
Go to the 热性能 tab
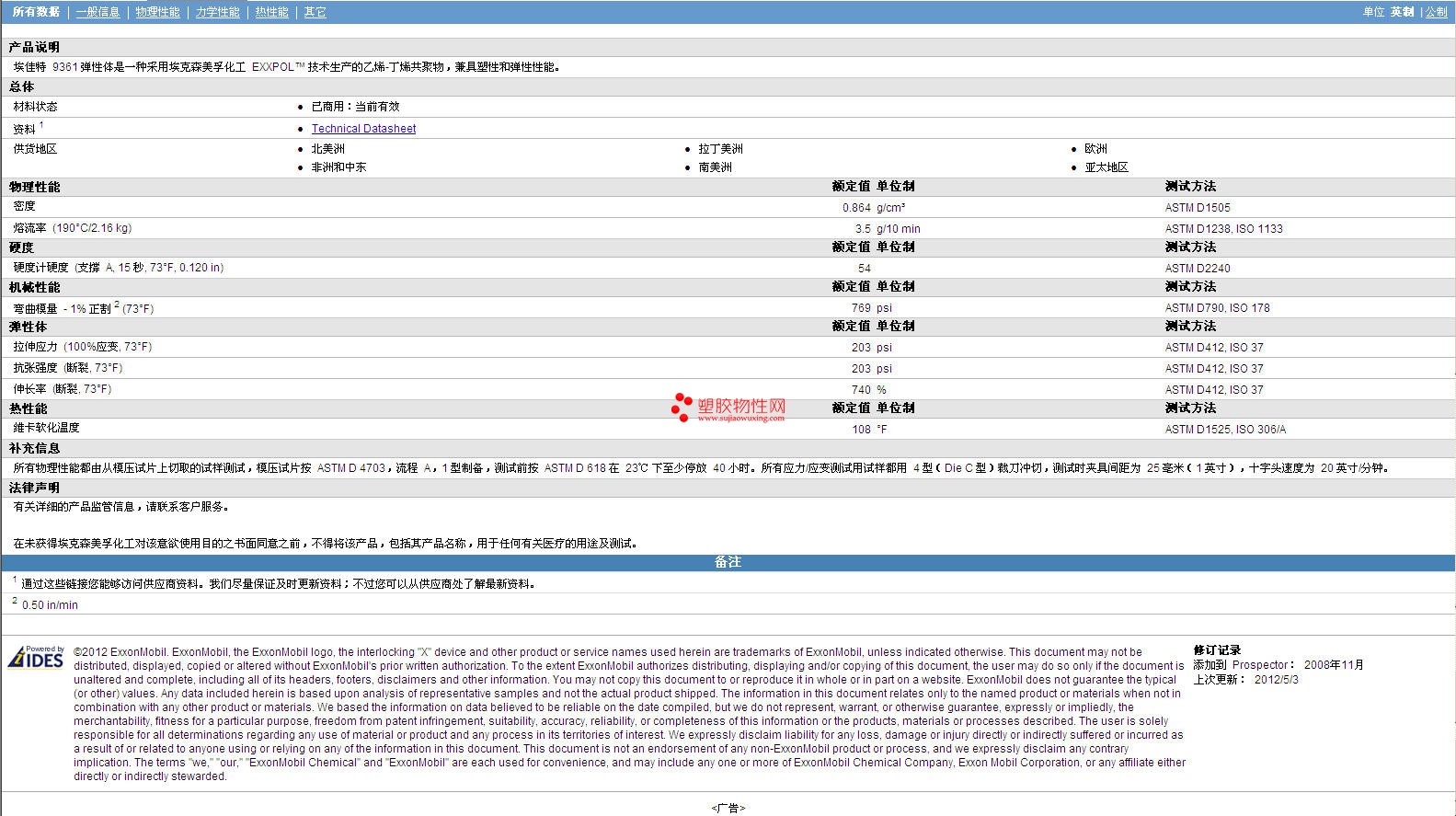tap(271, 12)
